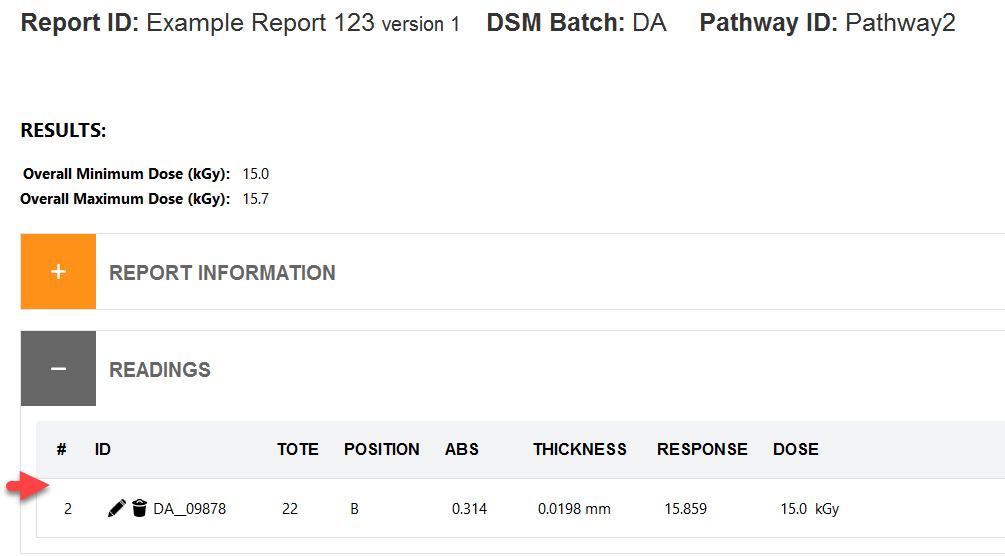Sort by the DOSE column header

(795, 450)
